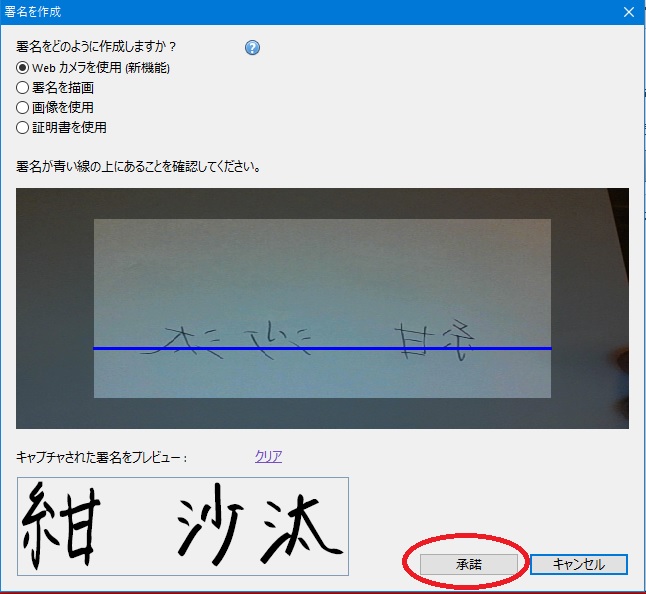646x594 pixels.
Task: Click the キャプチャされた署名をプレビュー label
Action: point(102,457)
